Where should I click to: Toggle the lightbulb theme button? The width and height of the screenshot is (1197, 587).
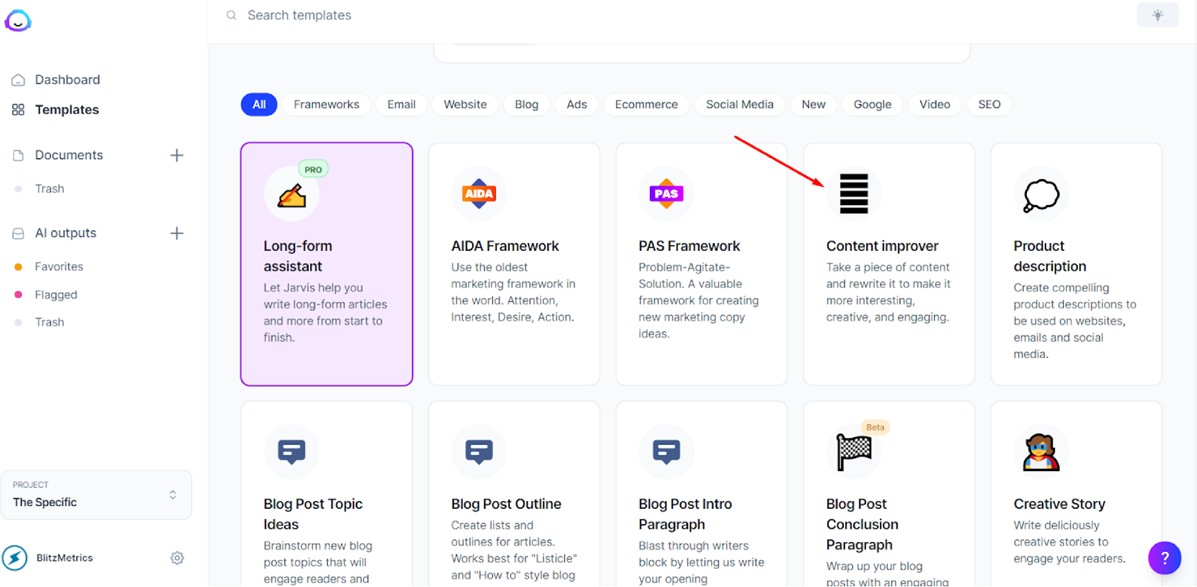[x=1157, y=15]
